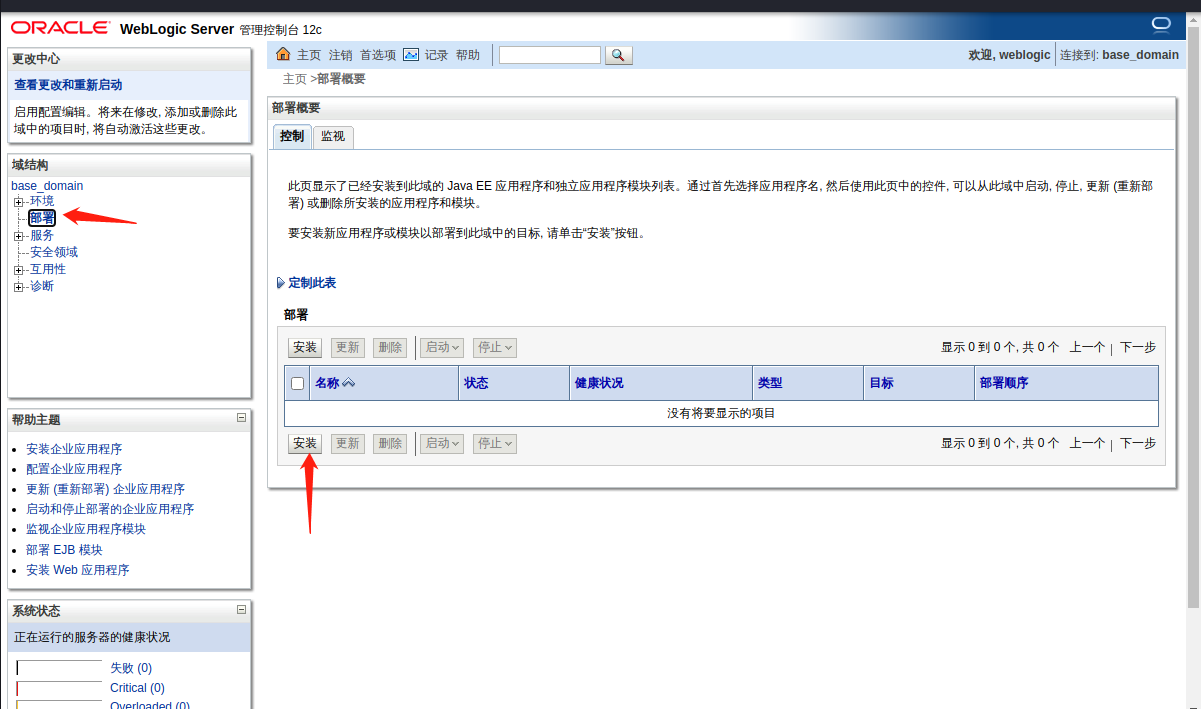
Task: Click the 类型 column header
Action: tap(770, 383)
